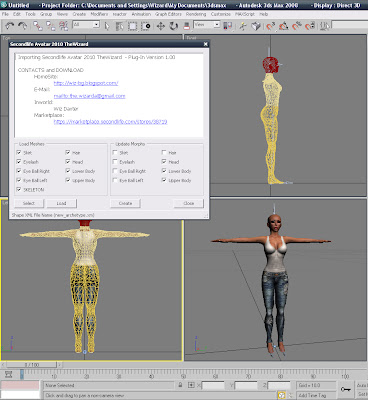This screenshot has width=368, height=400.
Task: Click the Add Time Tag field
Action: click(316, 395)
